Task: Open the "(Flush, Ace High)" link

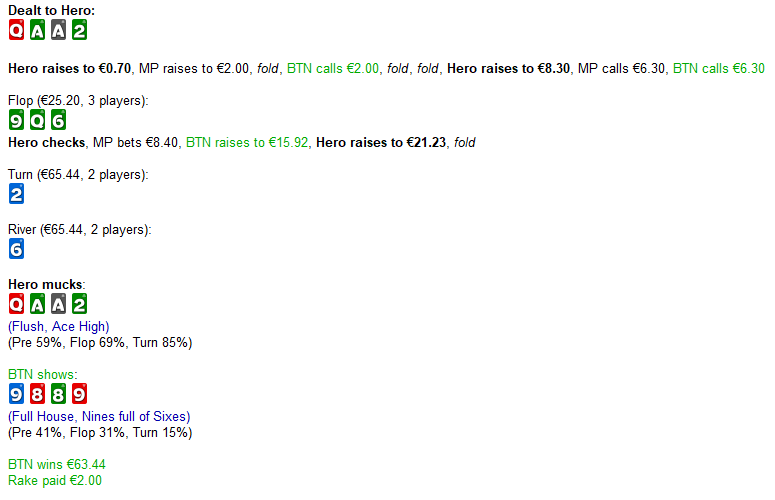Action: pos(59,327)
